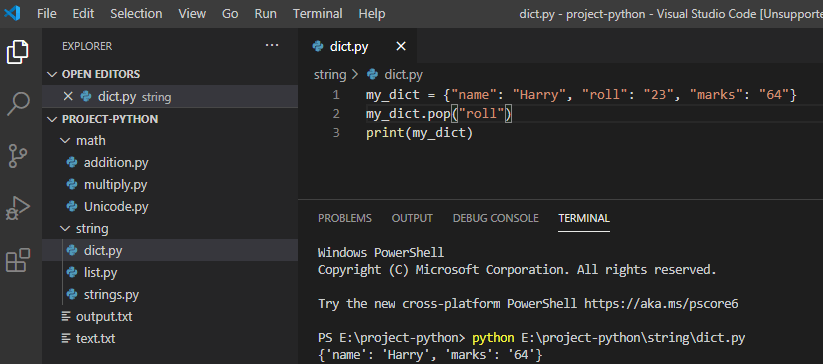Open addition.py from math folder

[x=116, y=163]
